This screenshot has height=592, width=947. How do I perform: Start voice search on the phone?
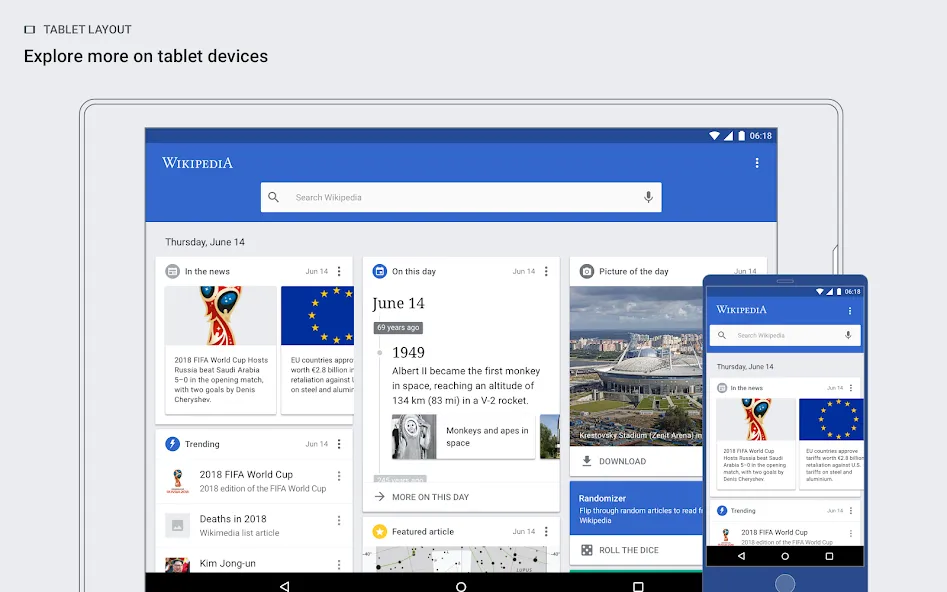pos(848,335)
